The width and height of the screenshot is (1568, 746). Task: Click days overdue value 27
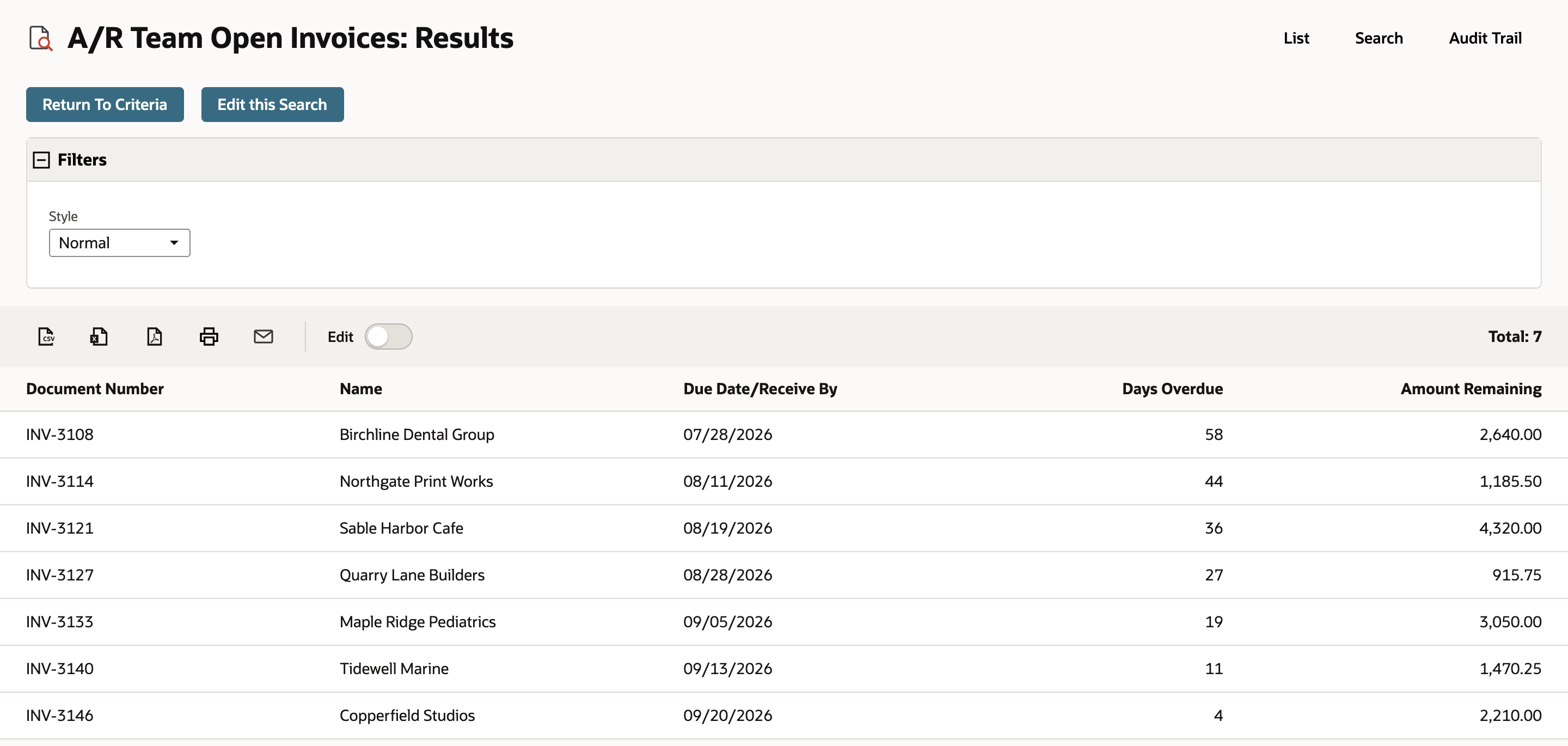click(x=1214, y=575)
